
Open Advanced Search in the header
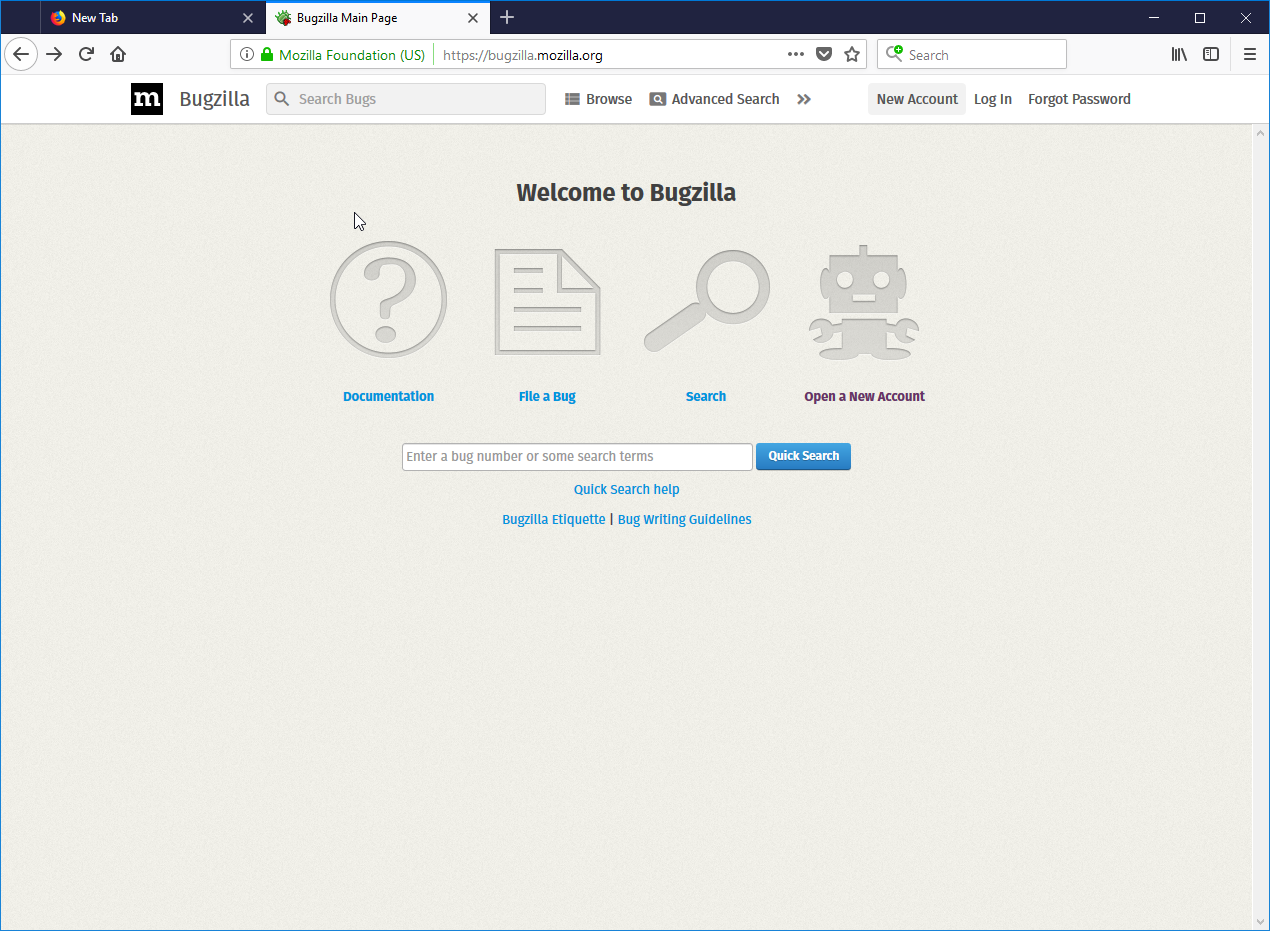714,99
